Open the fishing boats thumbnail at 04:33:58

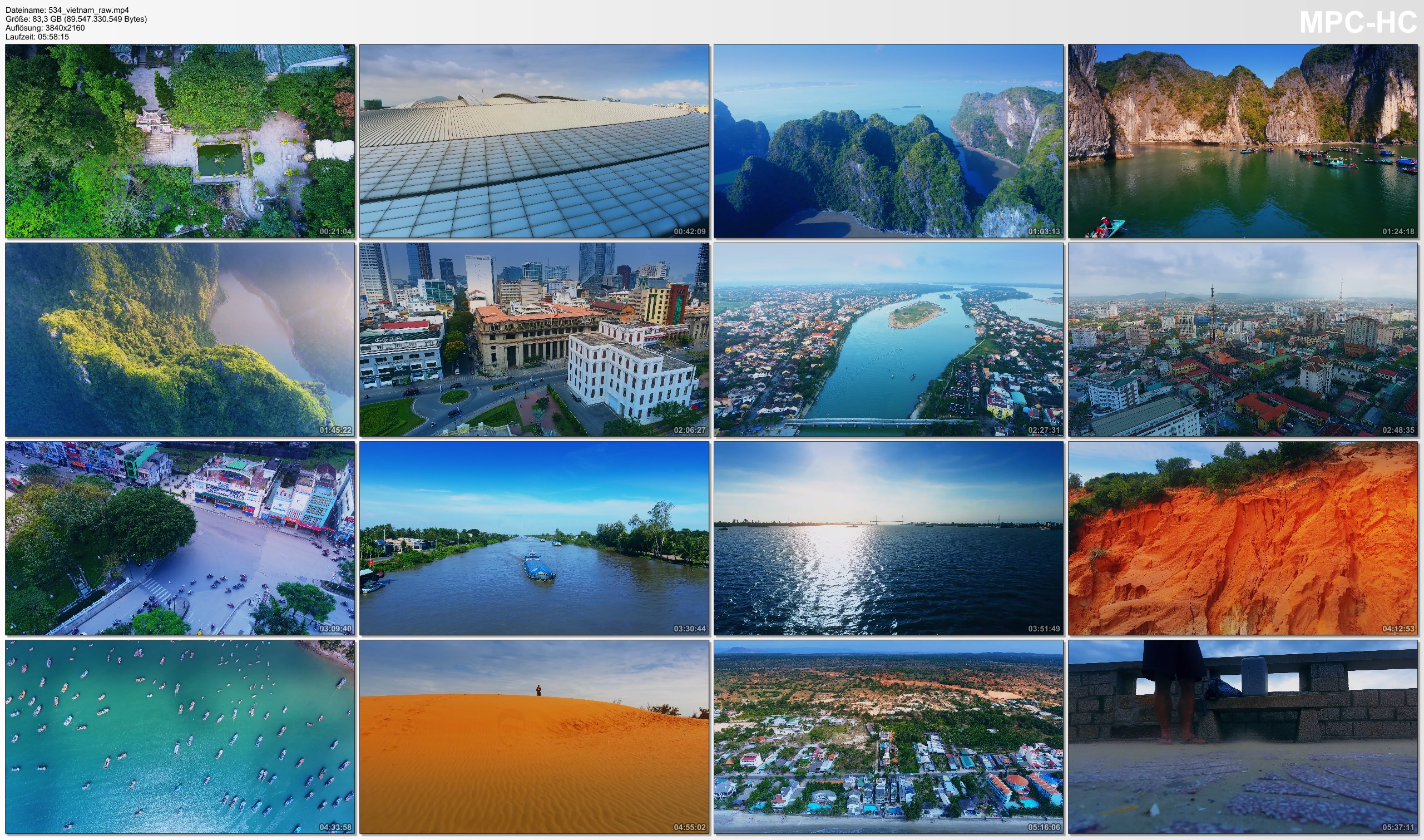pos(180,737)
